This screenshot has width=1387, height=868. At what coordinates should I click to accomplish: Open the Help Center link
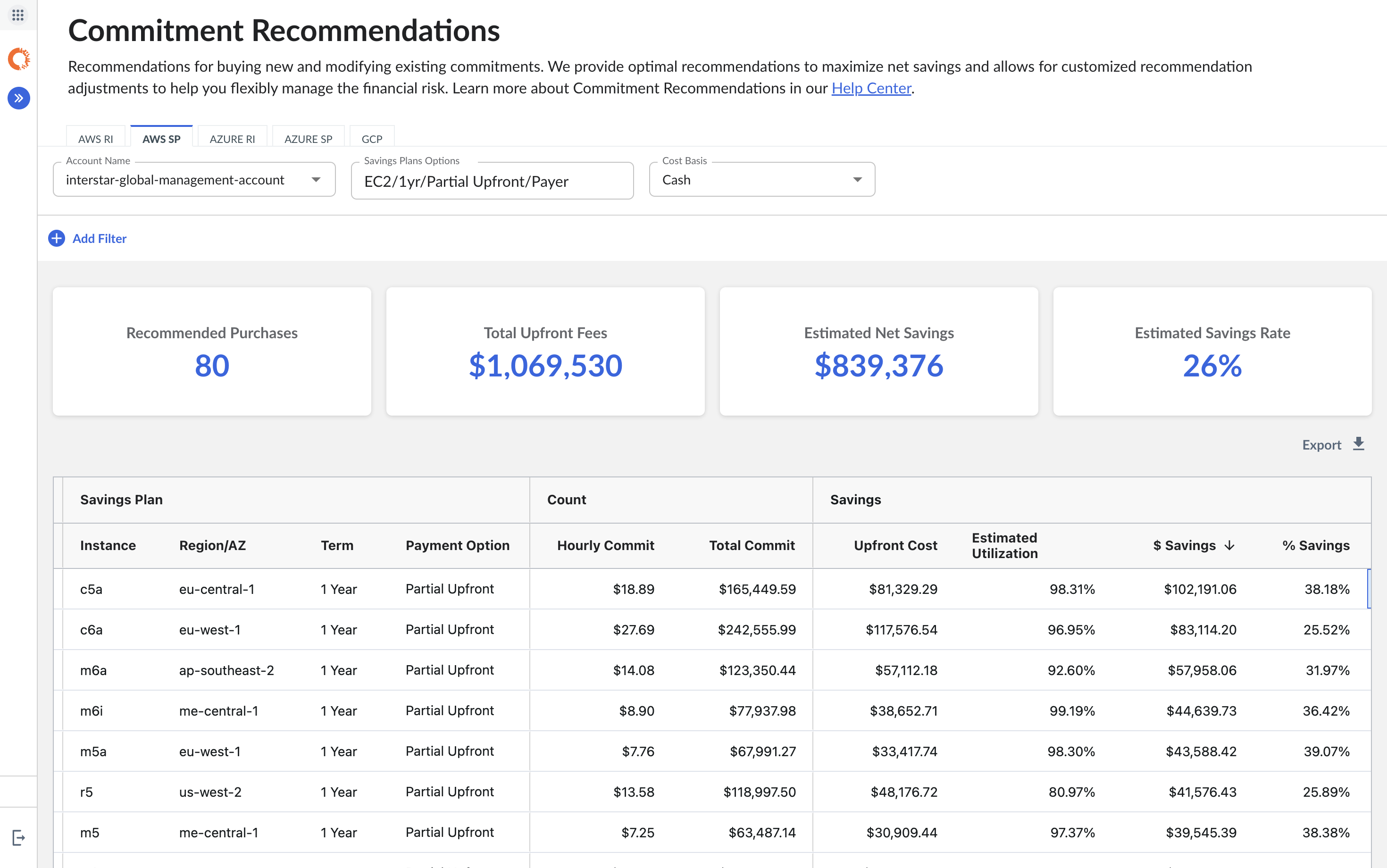click(x=871, y=88)
